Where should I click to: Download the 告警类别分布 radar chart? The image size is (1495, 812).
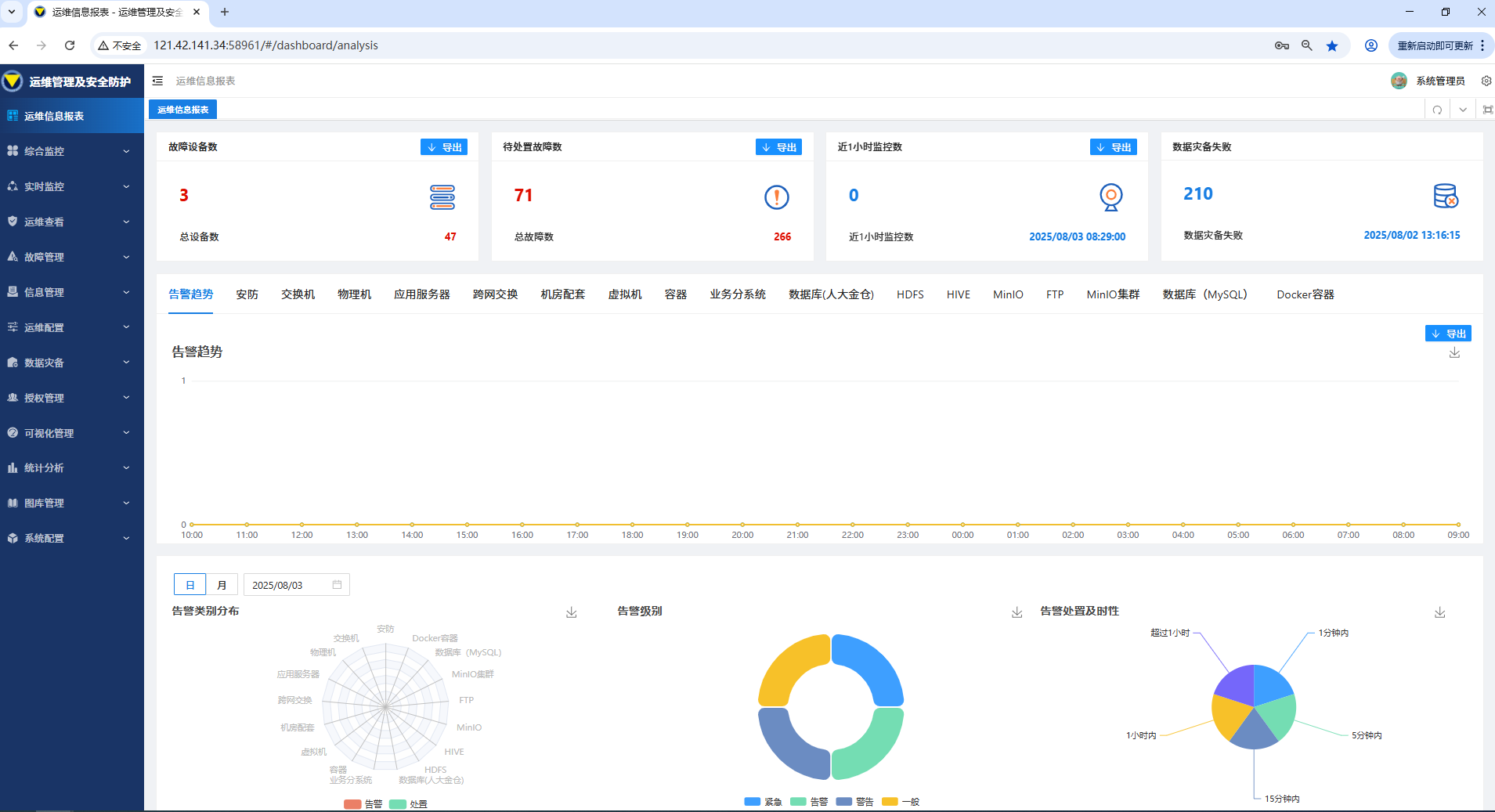tap(572, 612)
